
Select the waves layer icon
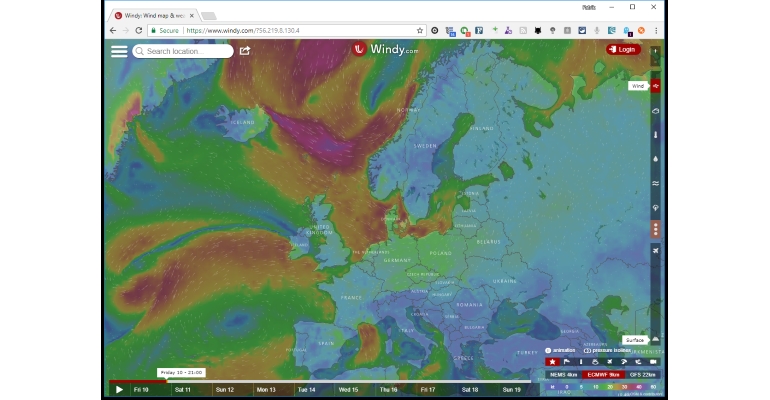(x=656, y=184)
